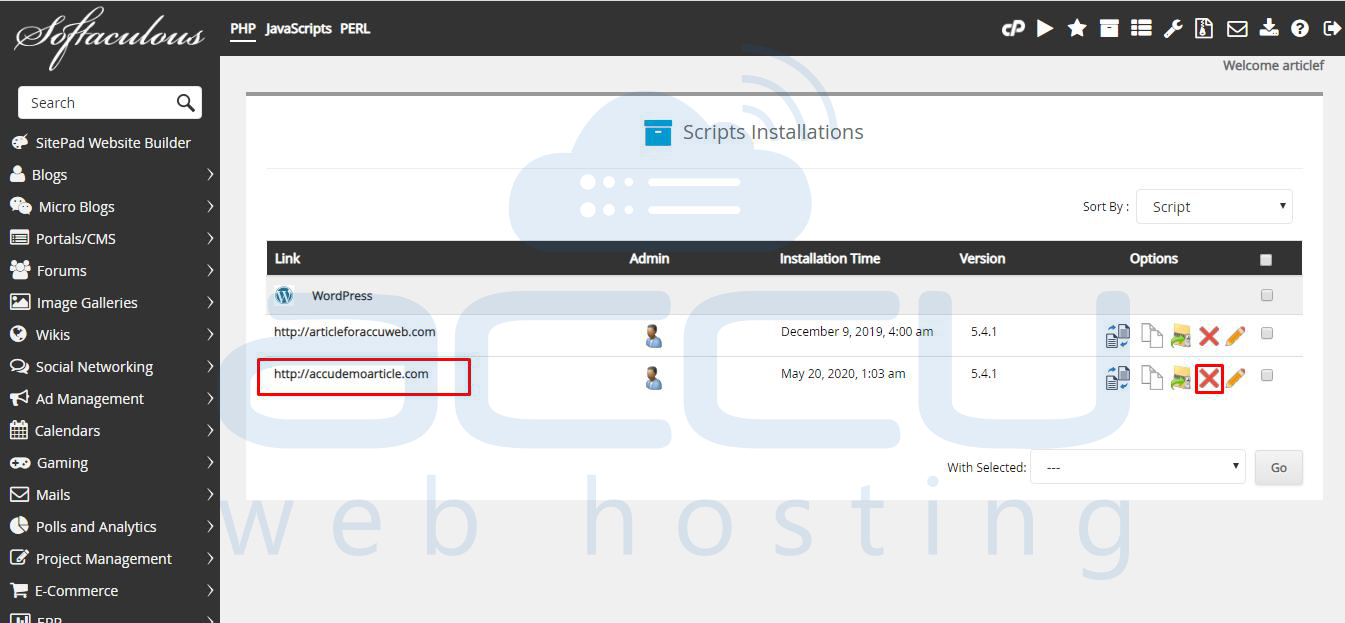The height and width of the screenshot is (623, 1345).
Task: Expand the Polls and Analytics arrow
Action: click(x=210, y=526)
